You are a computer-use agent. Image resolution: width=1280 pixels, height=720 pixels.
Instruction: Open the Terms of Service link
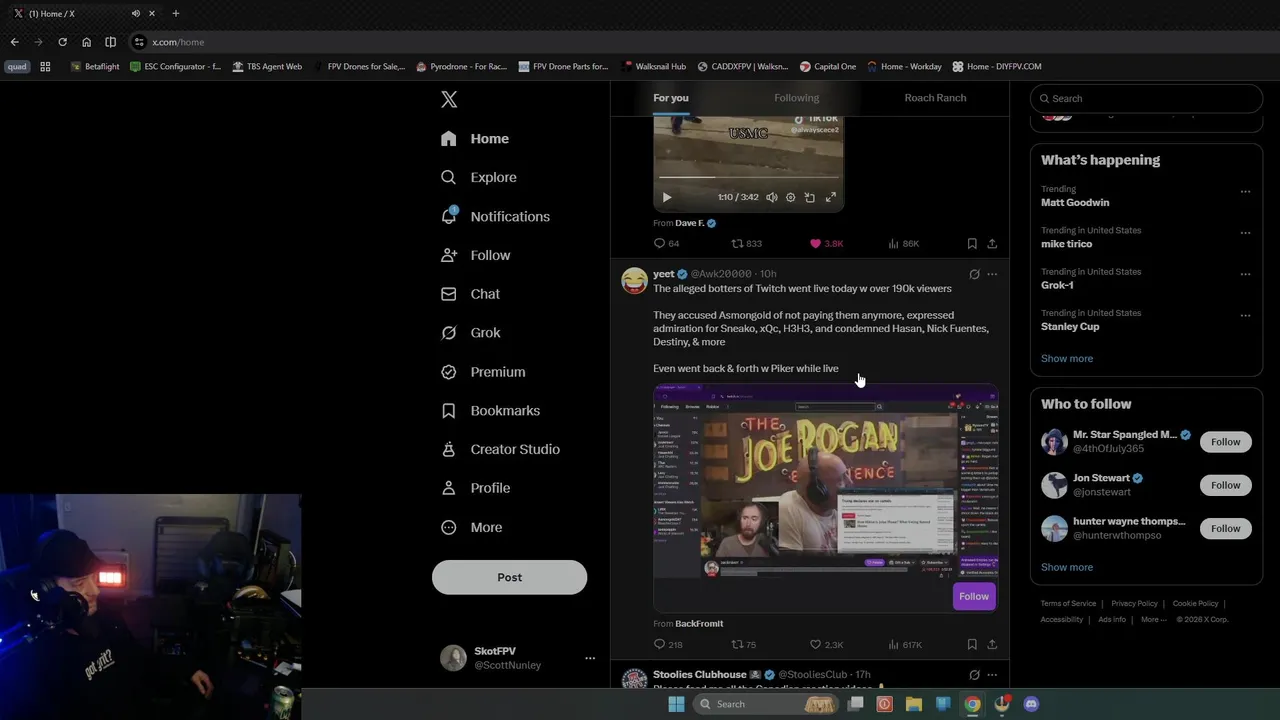click(x=1068, y=604)
